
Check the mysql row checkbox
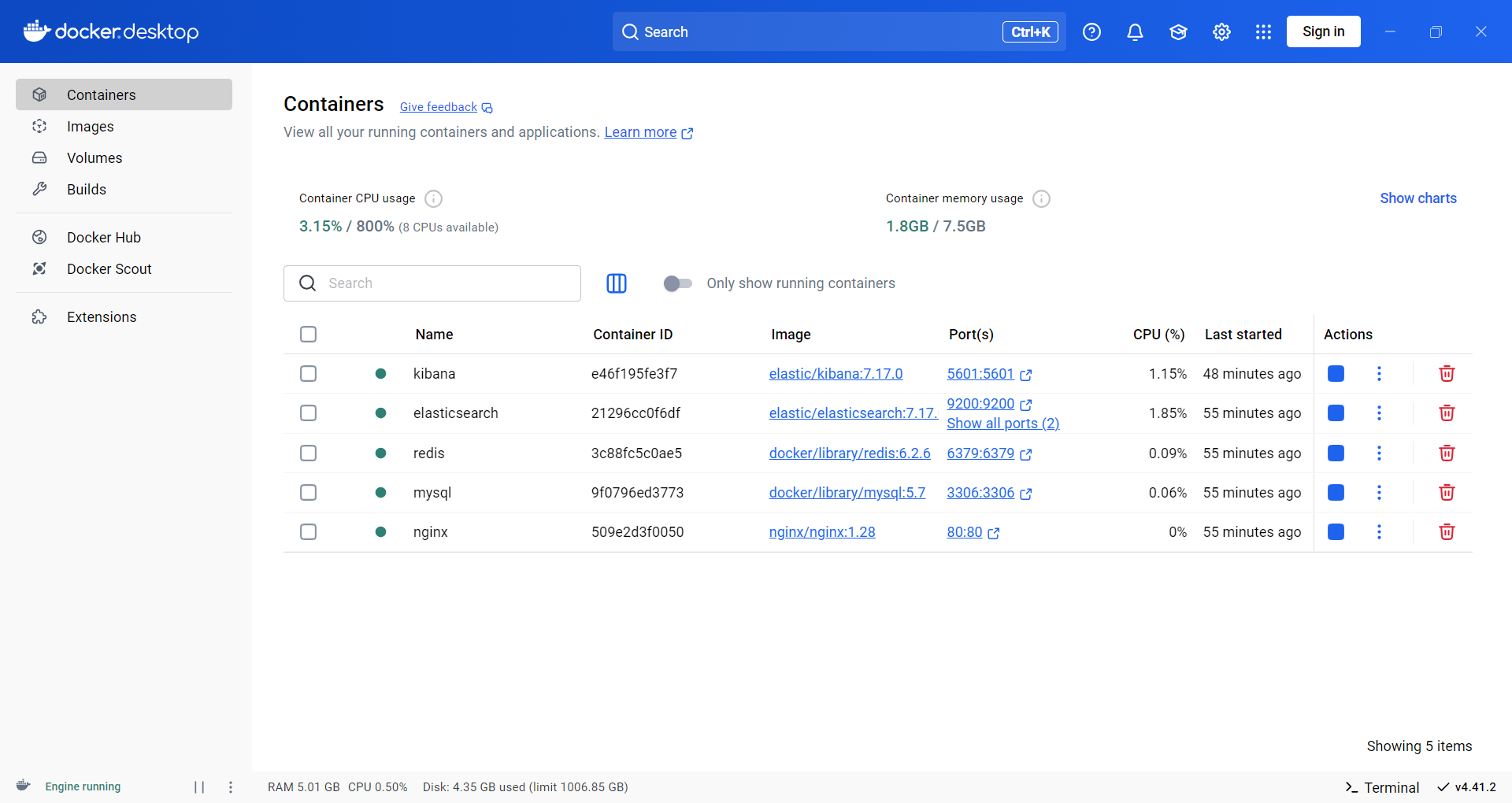[309, 493]
